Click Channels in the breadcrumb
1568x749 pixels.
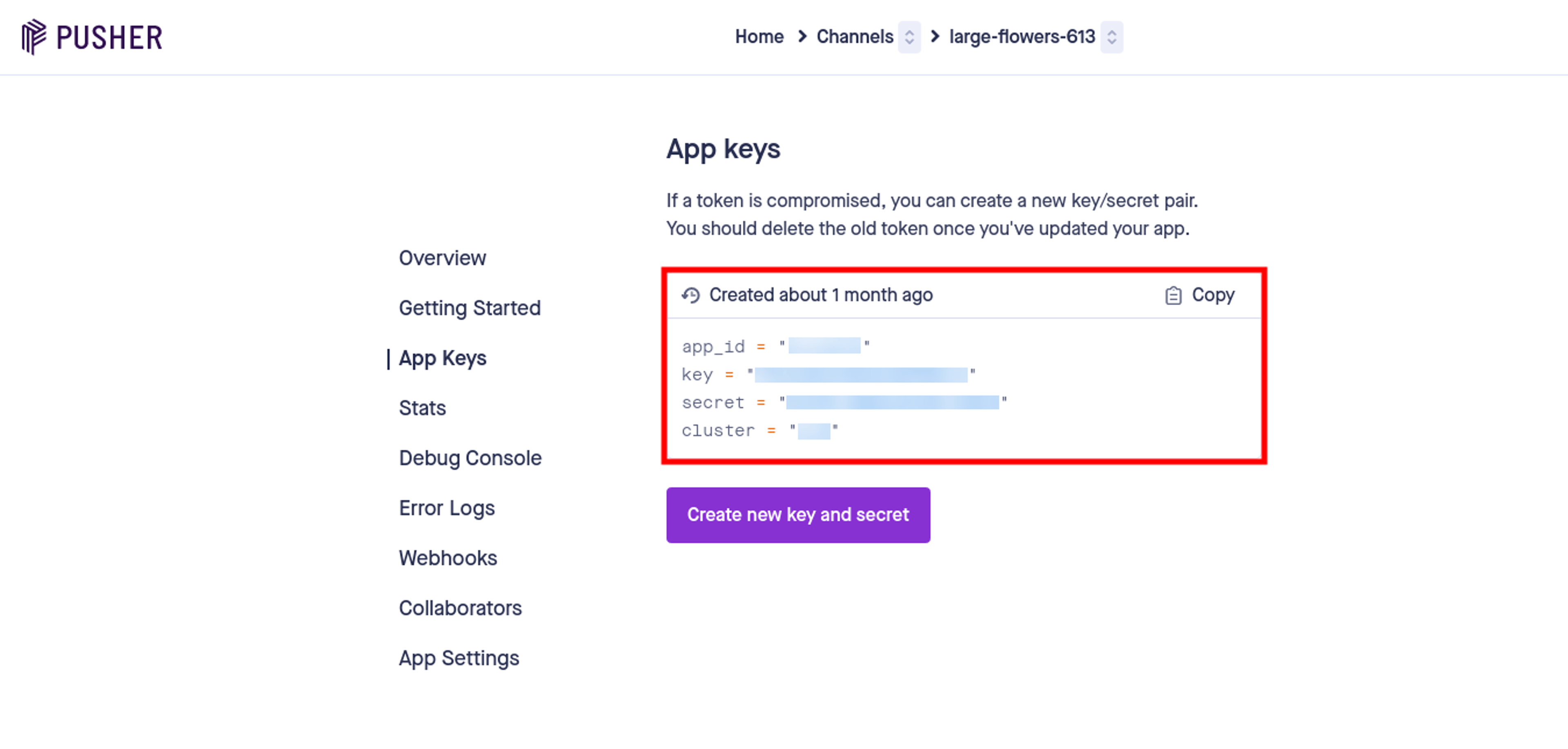click(x=855, y=36)
